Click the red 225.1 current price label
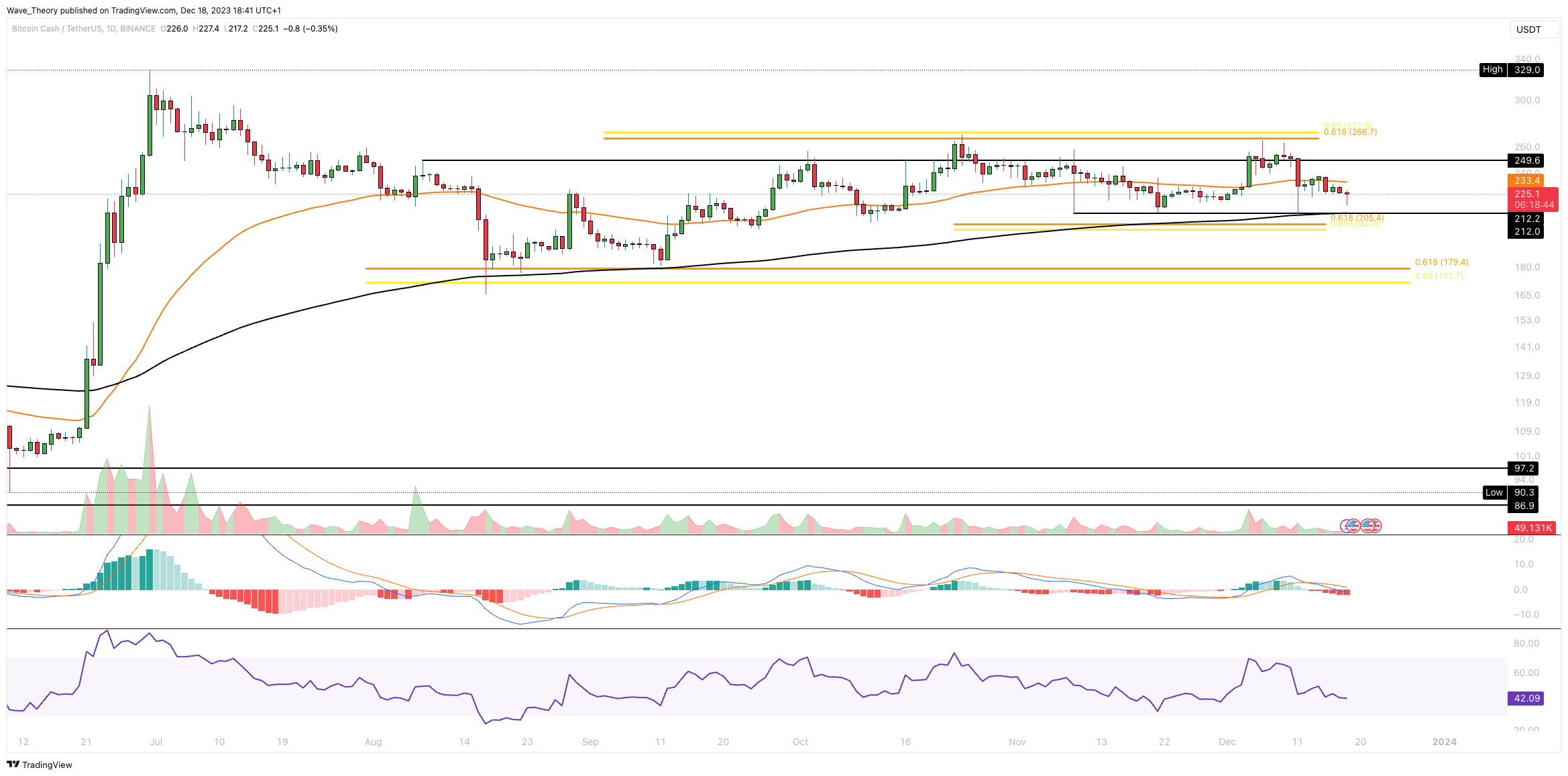Viewport: 1568px width, 776px height. point(1526,194)
